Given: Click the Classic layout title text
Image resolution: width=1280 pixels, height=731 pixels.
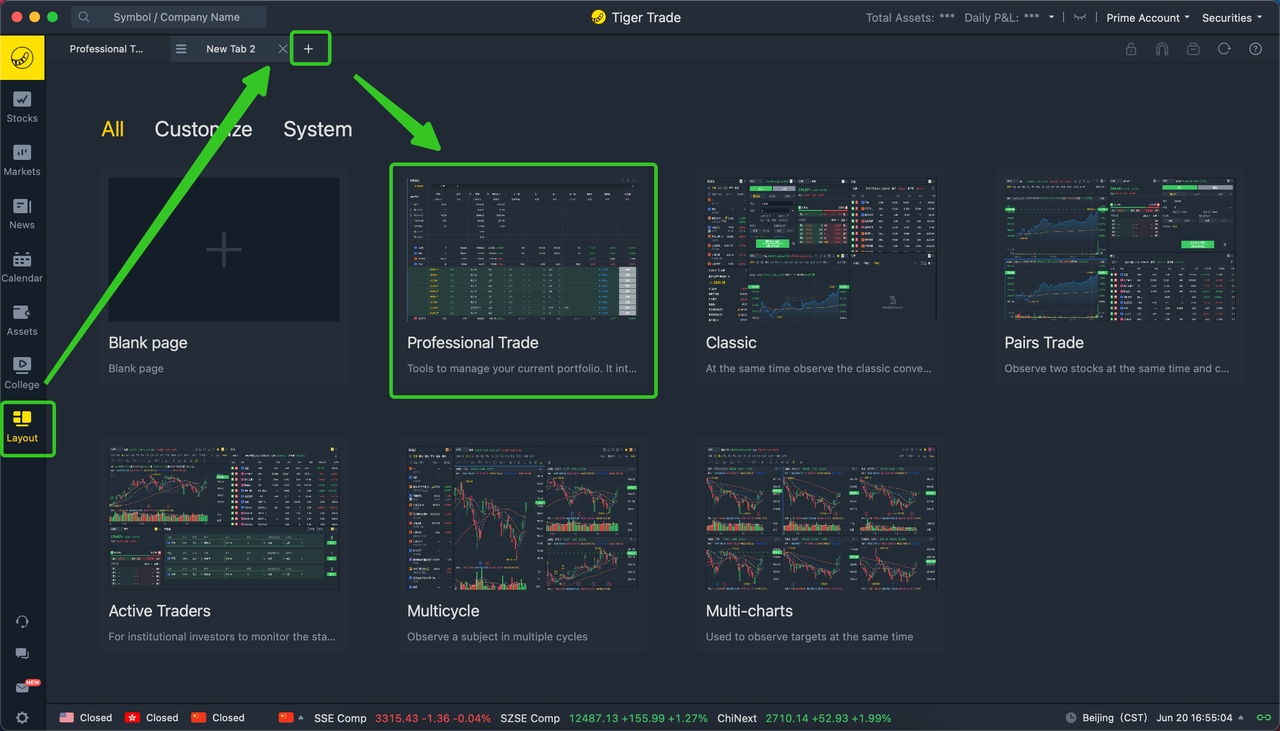Looking at the screenshot, I should coord(731,342).
